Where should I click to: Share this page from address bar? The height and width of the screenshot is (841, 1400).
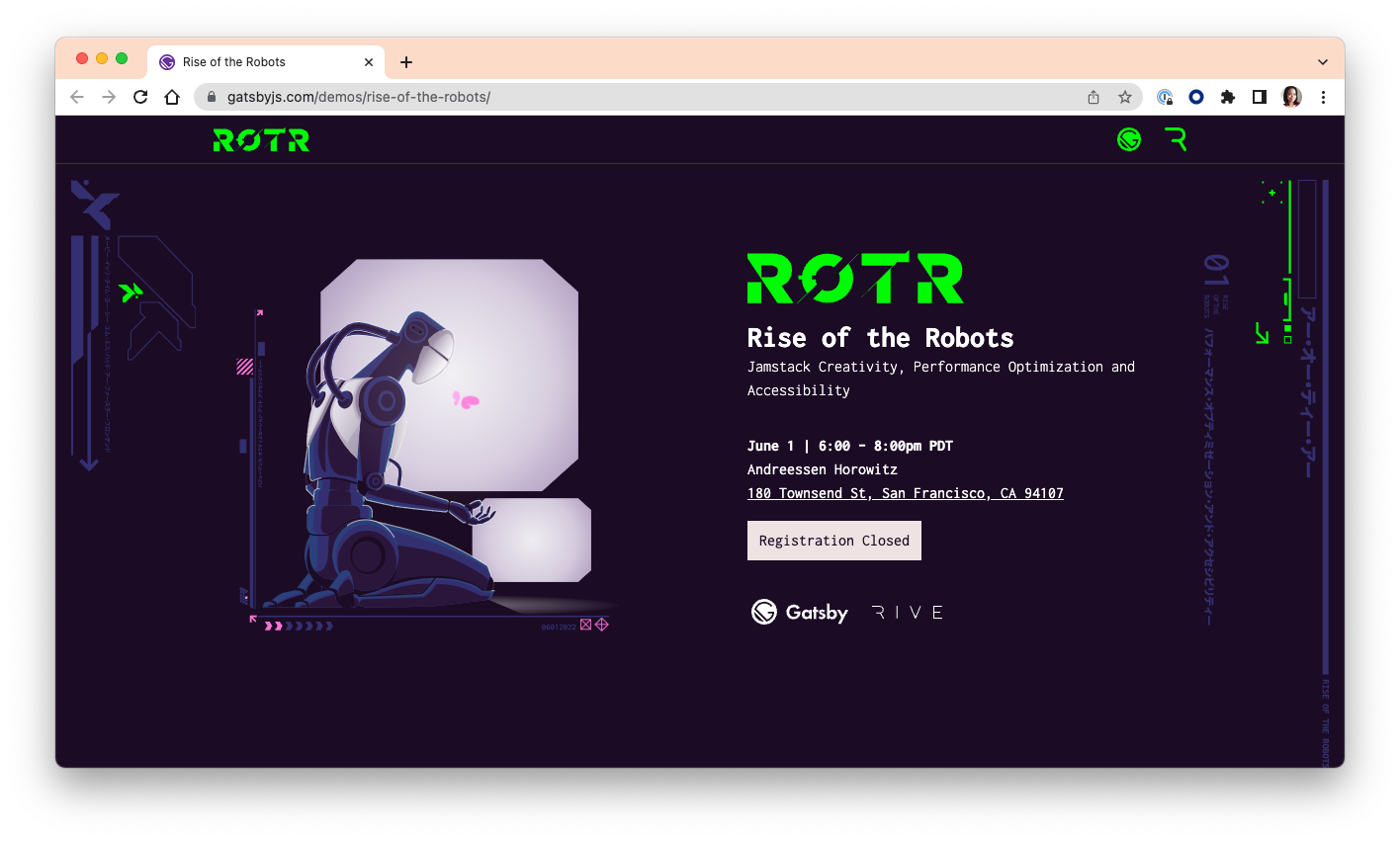click(x=1094, y=97)
